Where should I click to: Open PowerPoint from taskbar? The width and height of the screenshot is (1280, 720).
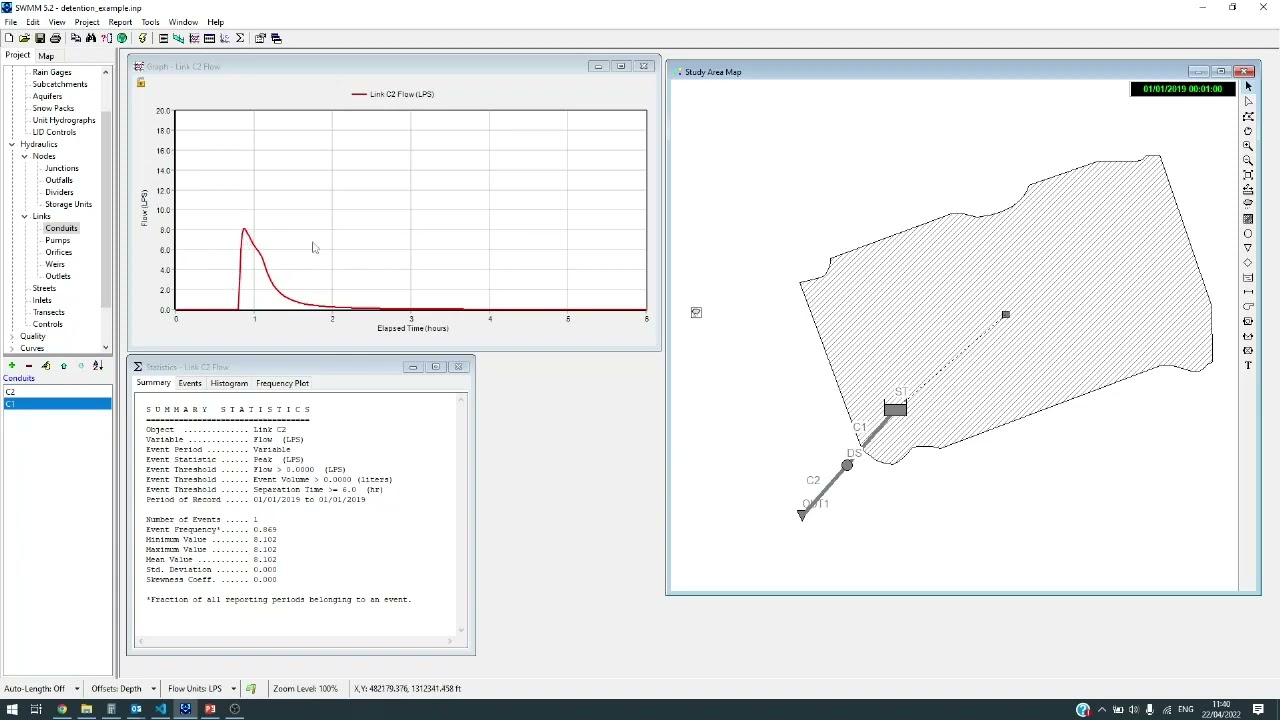210,709
